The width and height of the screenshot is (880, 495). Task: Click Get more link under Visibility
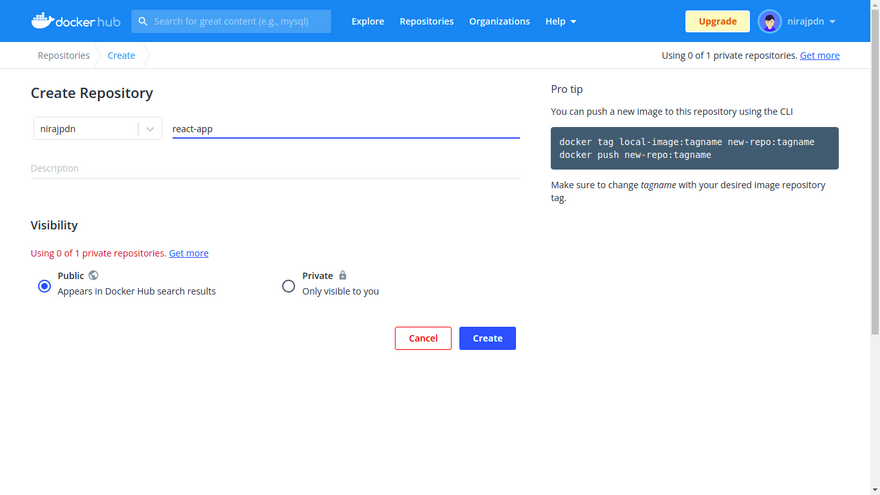(188, 253)
